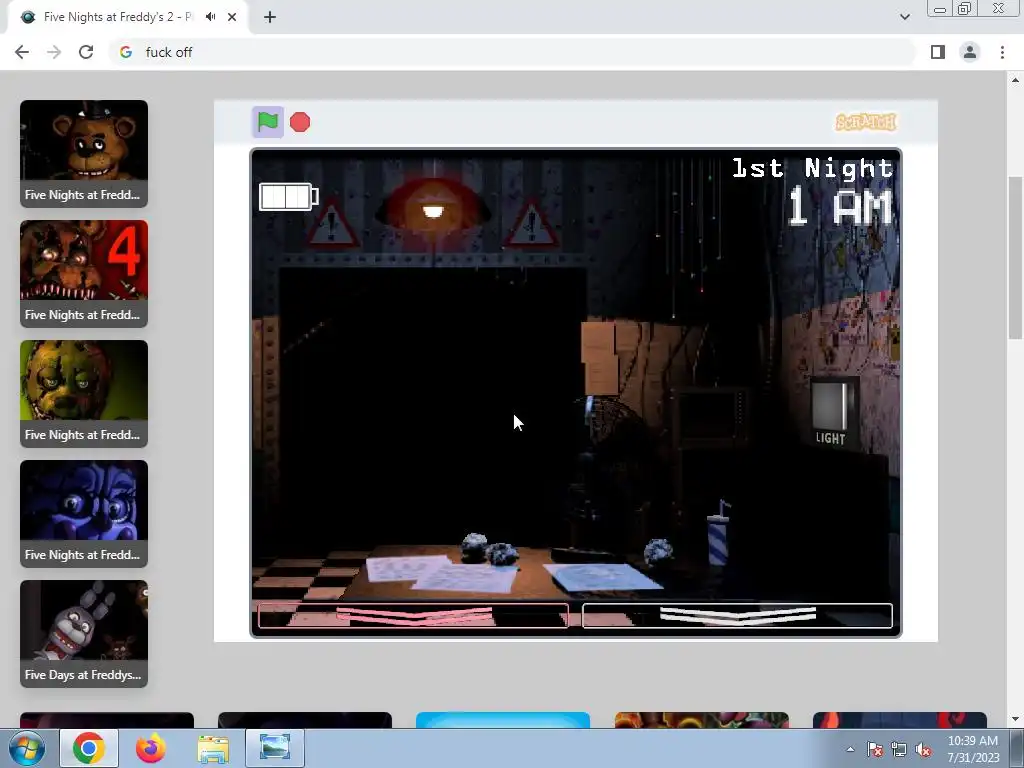1024x768 pixels.
Task: Click the Chrome taskbar icon
Action: click(x=89, y=748)
